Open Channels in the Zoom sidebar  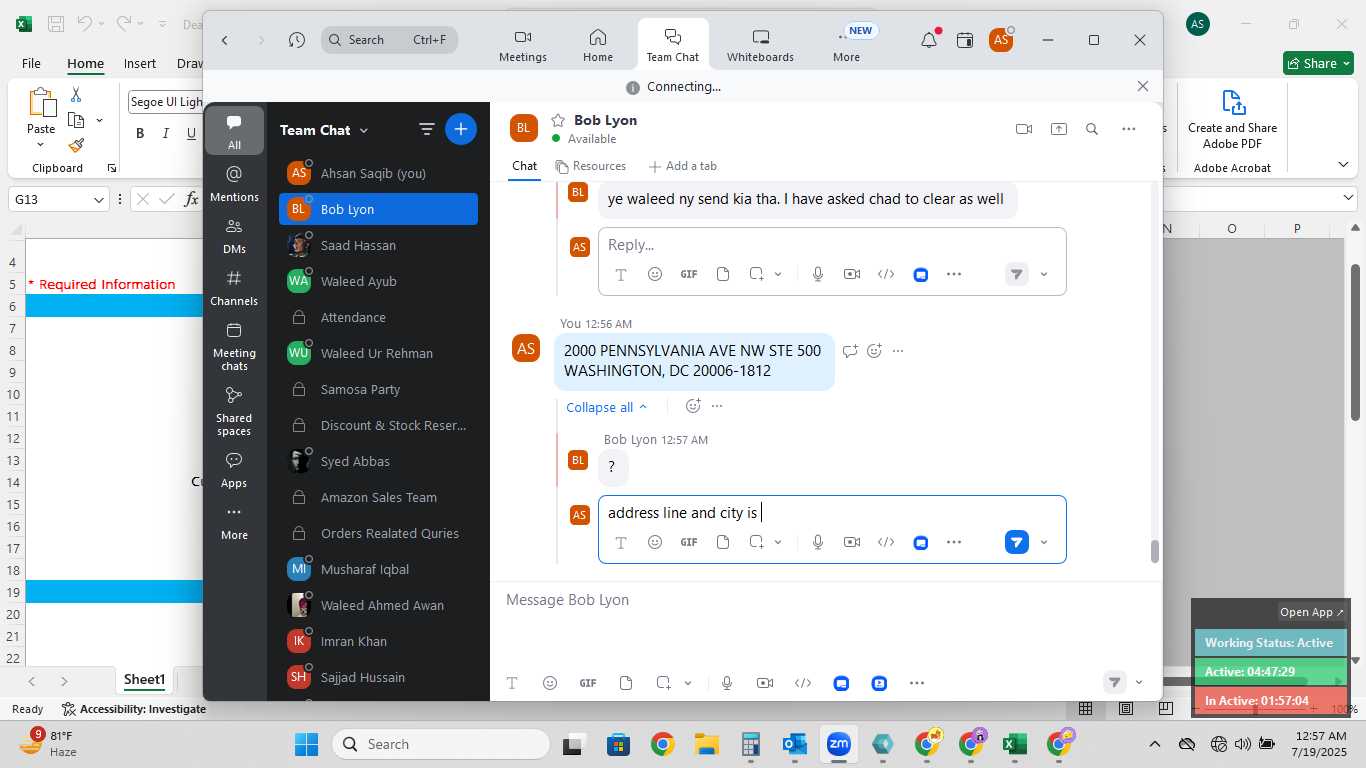click(234, 288)
